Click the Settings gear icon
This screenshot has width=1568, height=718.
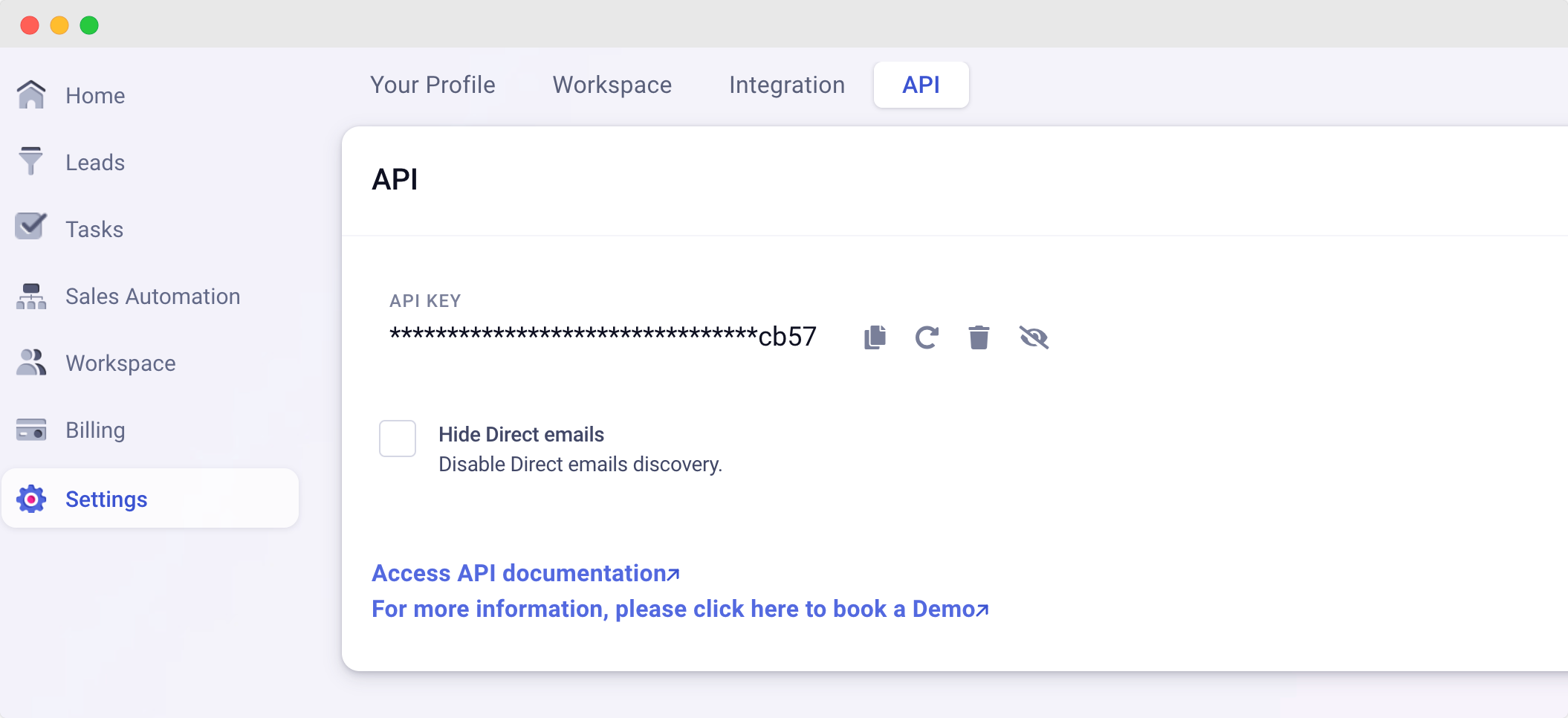tap(31, 499)
